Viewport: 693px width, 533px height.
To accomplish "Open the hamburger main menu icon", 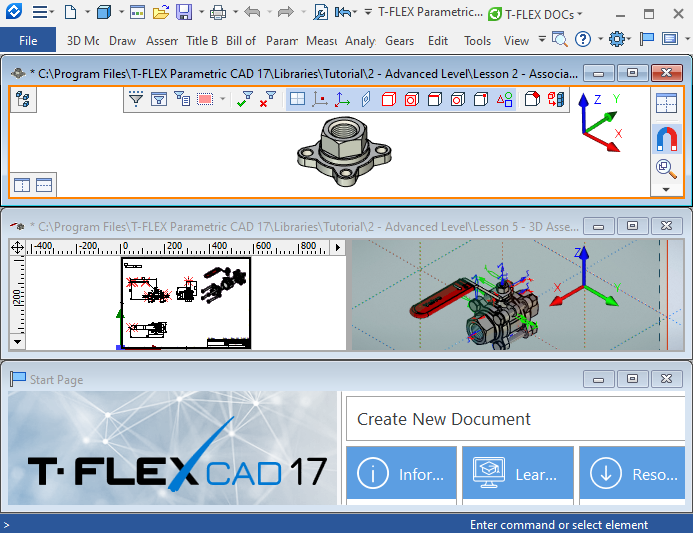I will [40, 12].
